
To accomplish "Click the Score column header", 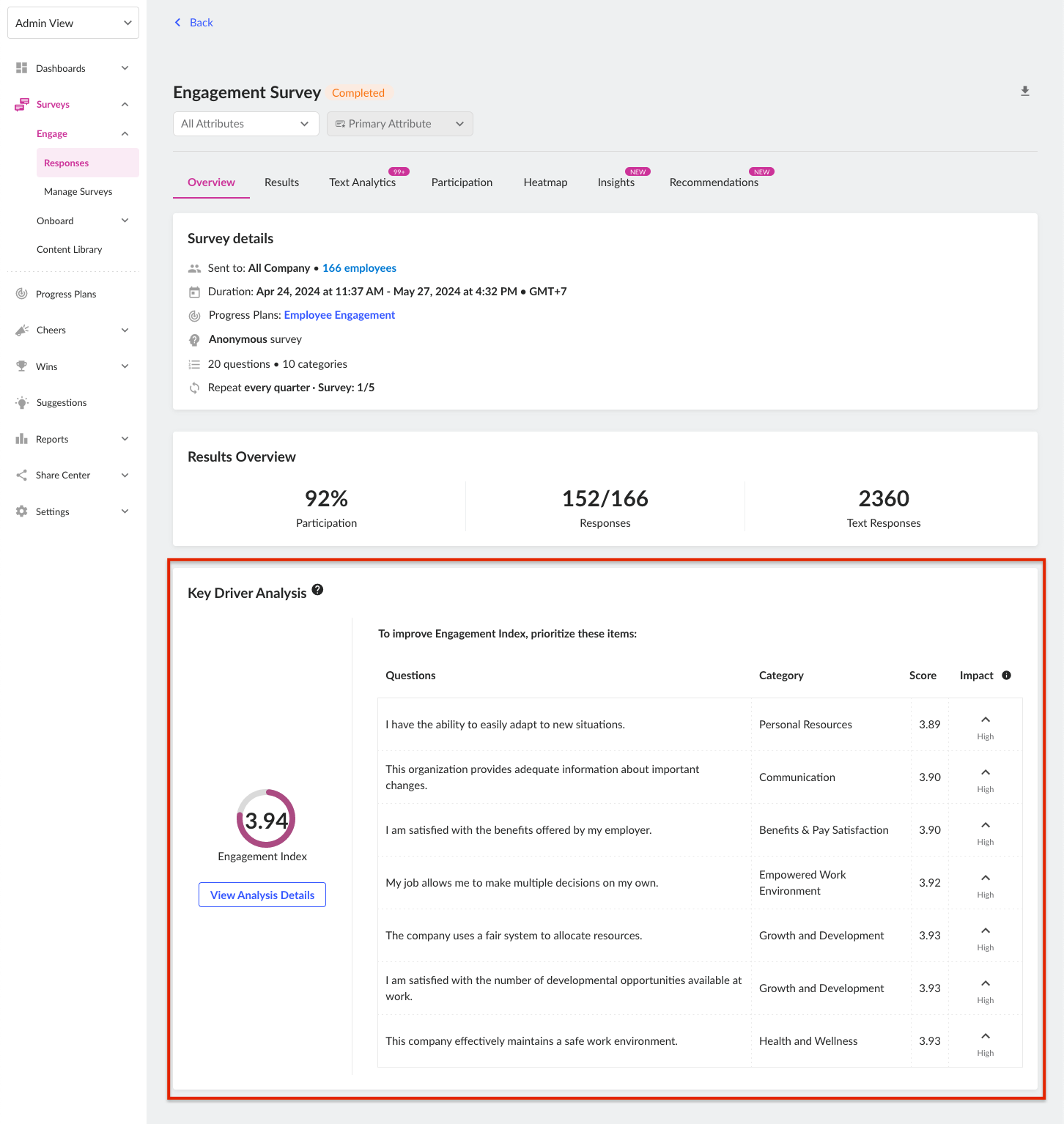I will coord(923,676).
